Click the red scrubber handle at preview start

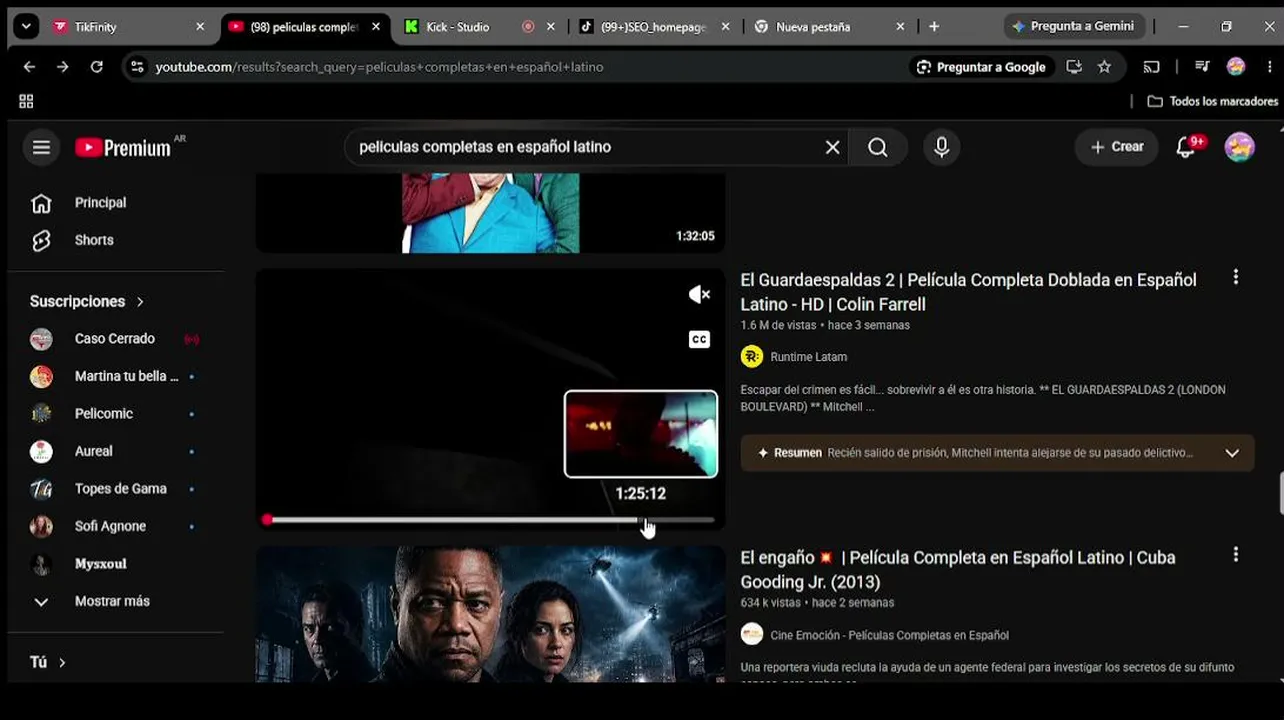pyautogui.click(x=267, y=520)
